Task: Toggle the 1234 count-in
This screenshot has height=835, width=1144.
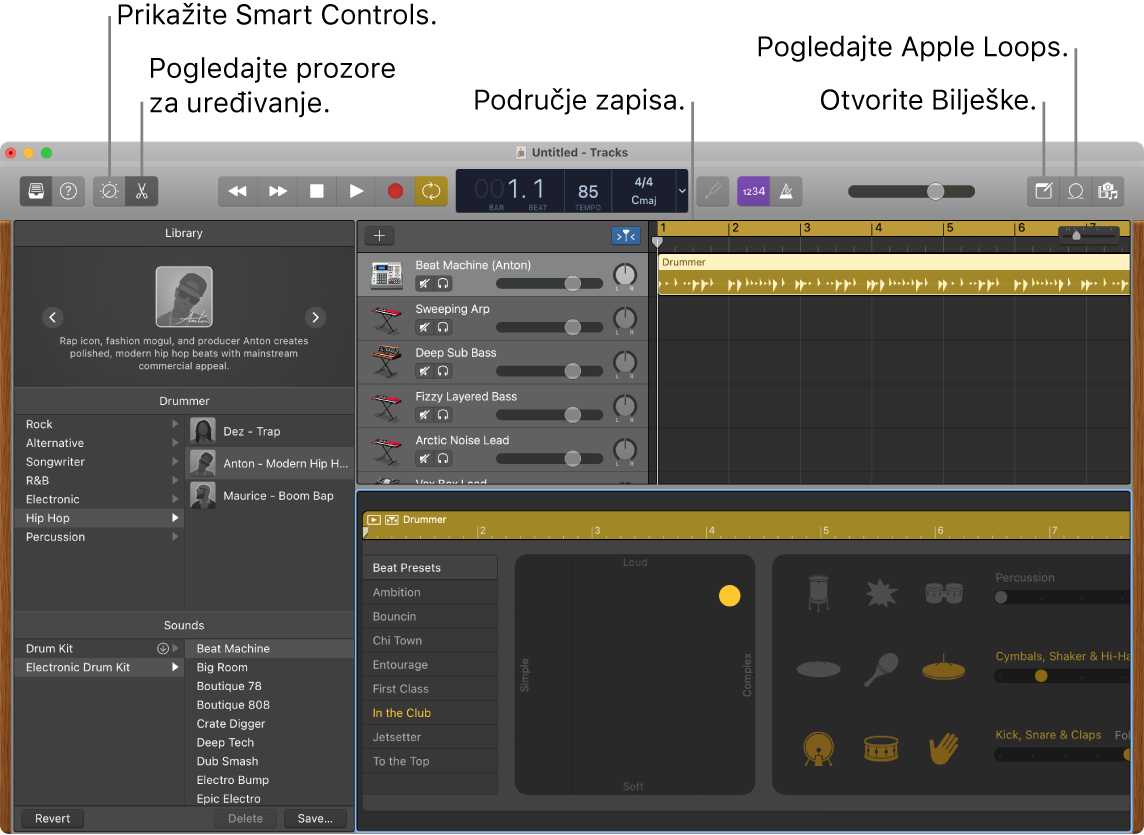Action: tap(752, 191)
